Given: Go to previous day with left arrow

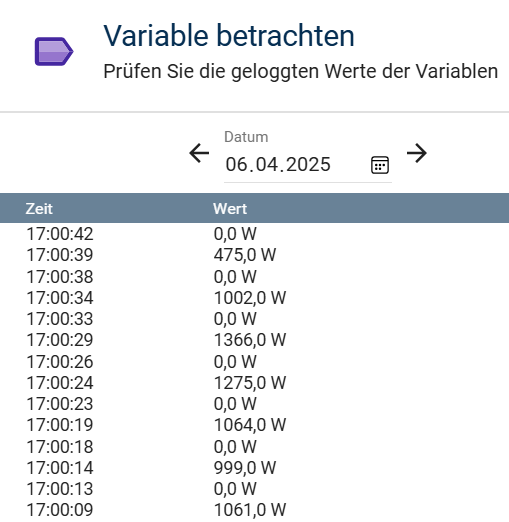Looking at the screenshot, I should pos(199,153).
